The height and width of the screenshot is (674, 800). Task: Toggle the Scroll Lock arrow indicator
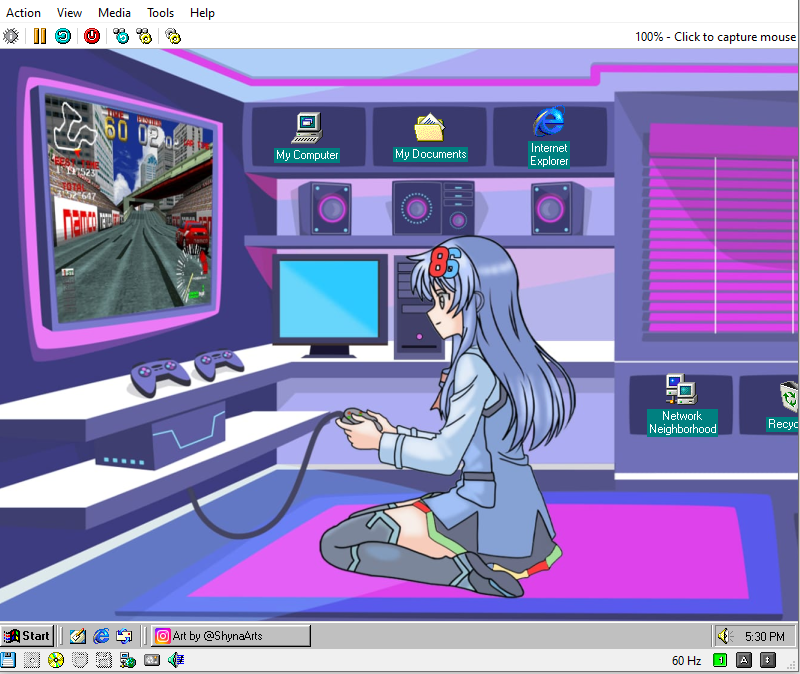pyautogui.click(x=768, y=660)
